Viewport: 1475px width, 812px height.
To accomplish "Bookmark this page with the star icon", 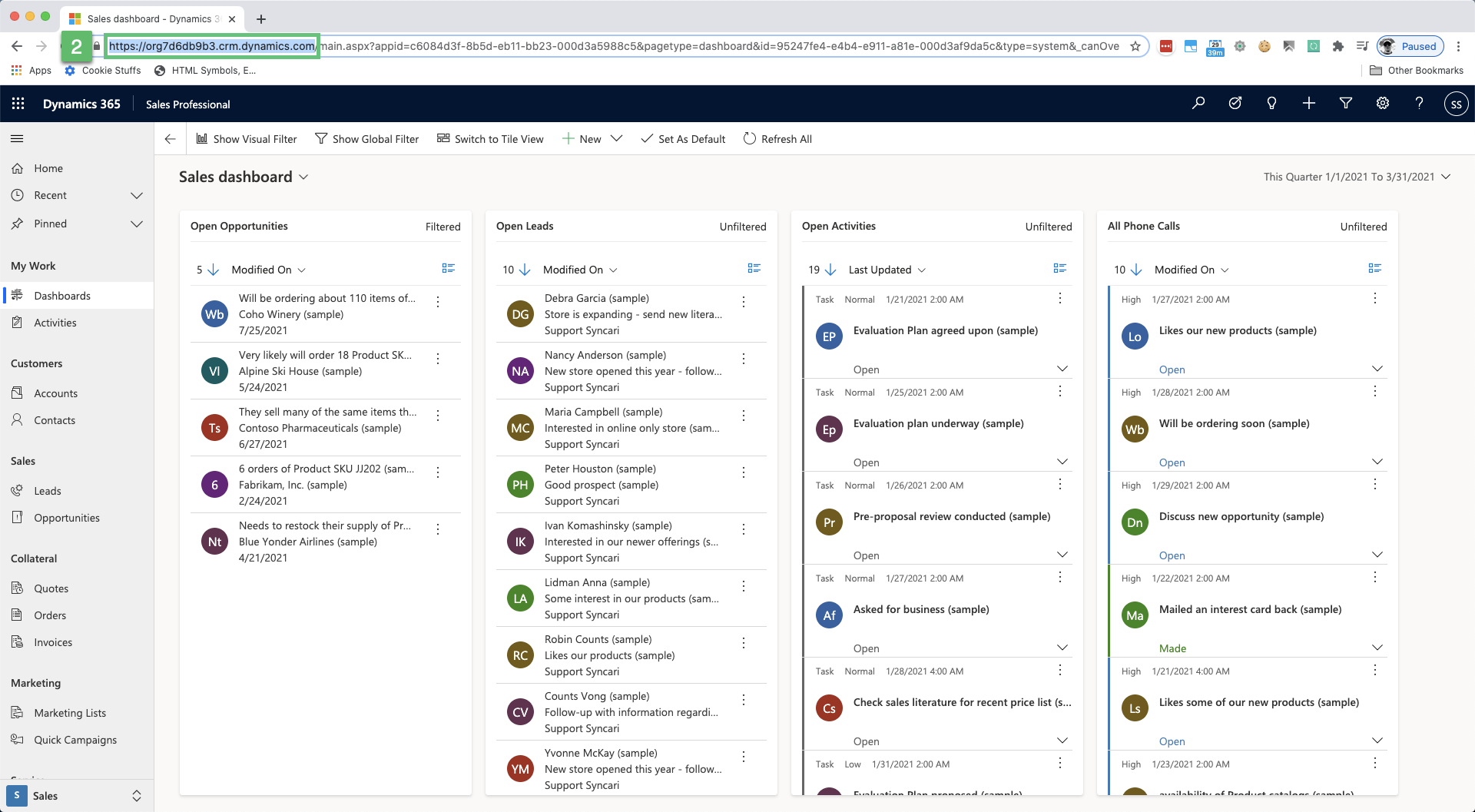I will (x=1135, y=46).
